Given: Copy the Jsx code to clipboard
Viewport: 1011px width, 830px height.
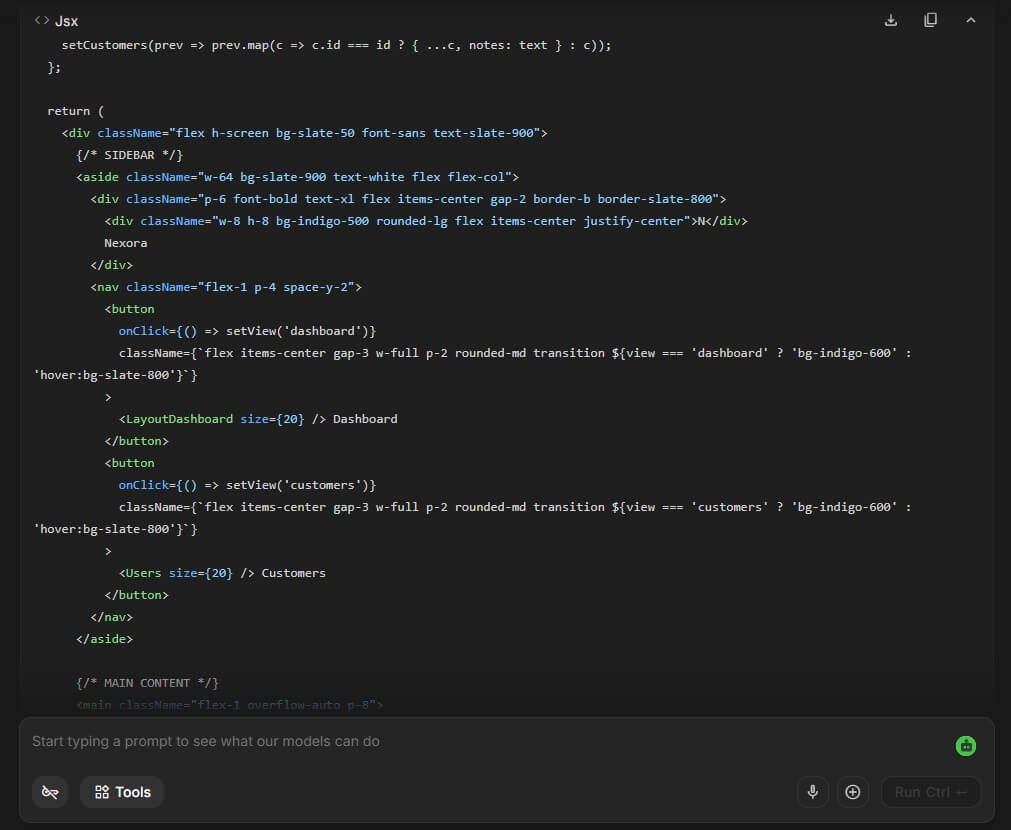Looking at the screenshot, I should [x=930, y=20].
